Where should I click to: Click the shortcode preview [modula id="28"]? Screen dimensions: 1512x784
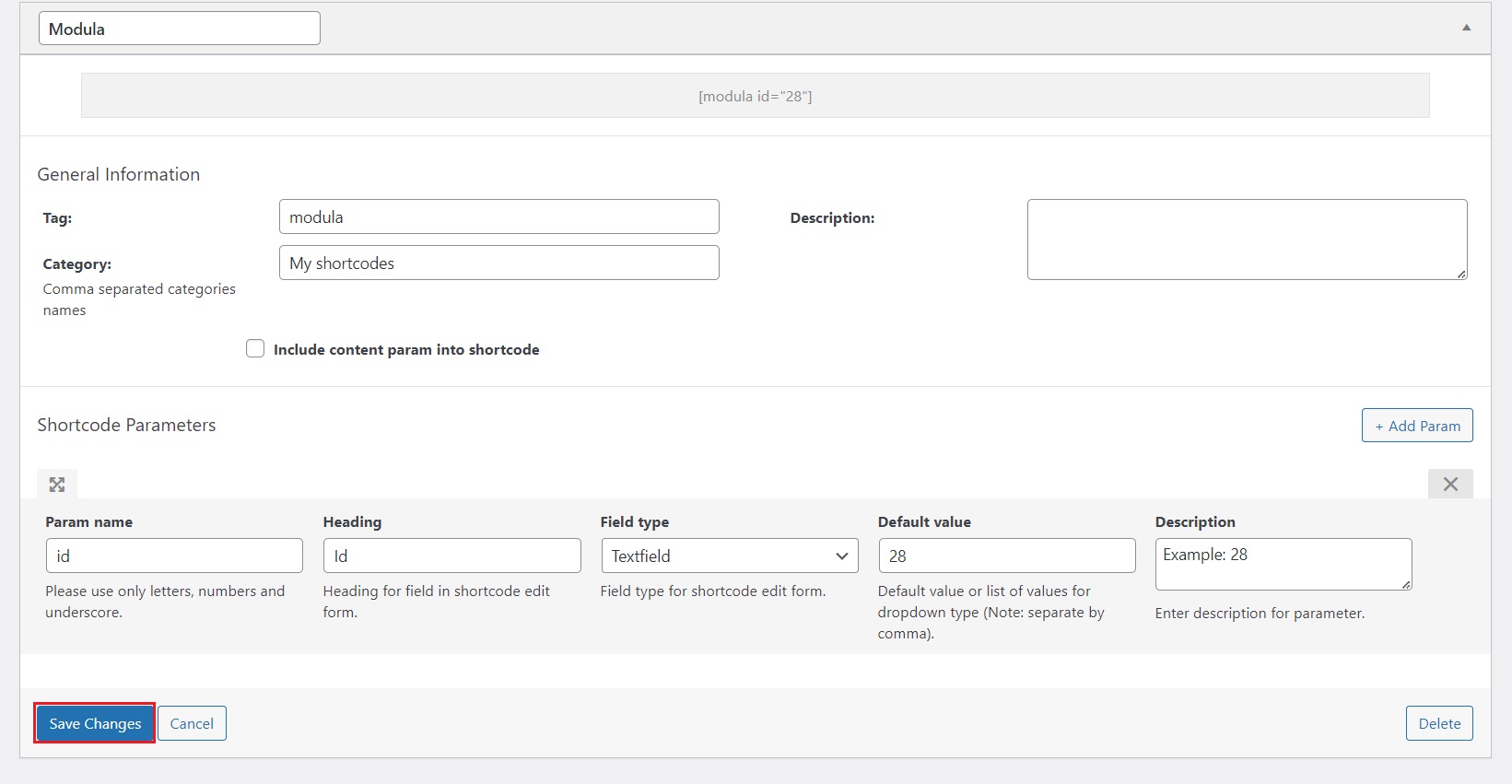(x=755, y=96)
